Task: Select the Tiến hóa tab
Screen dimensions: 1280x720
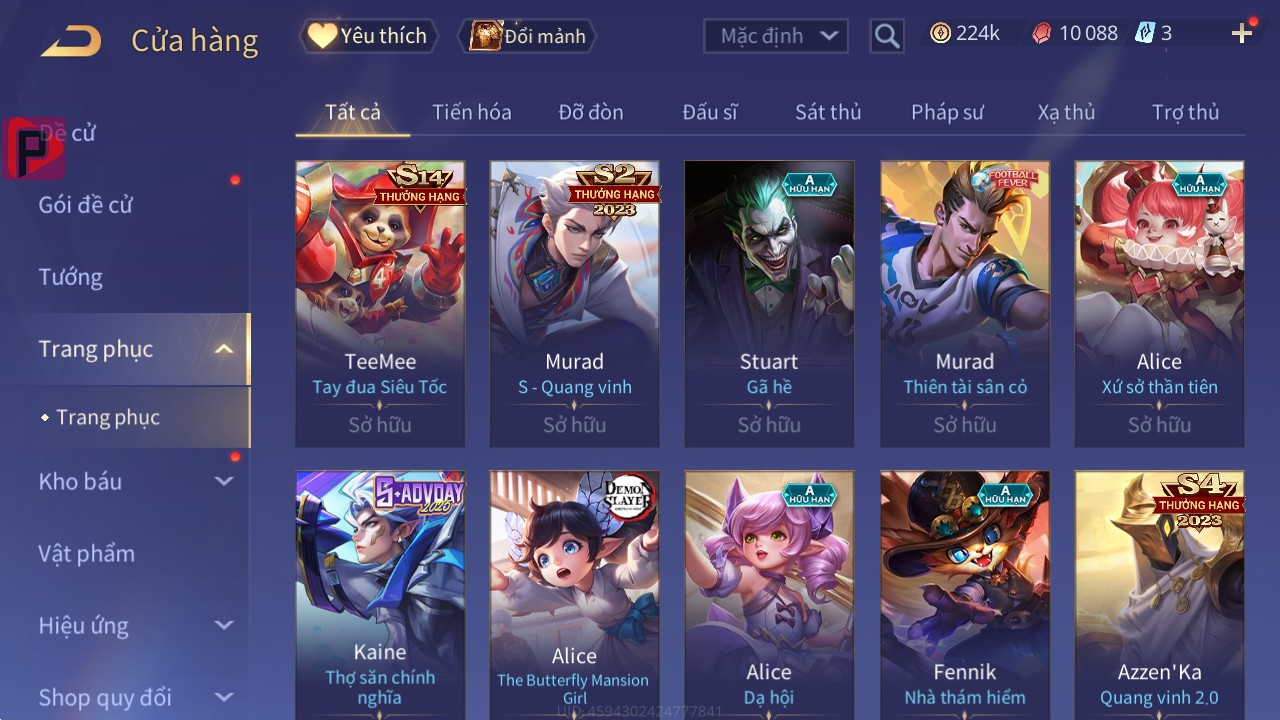Action: pyautogui.click(x=472, y=112)
